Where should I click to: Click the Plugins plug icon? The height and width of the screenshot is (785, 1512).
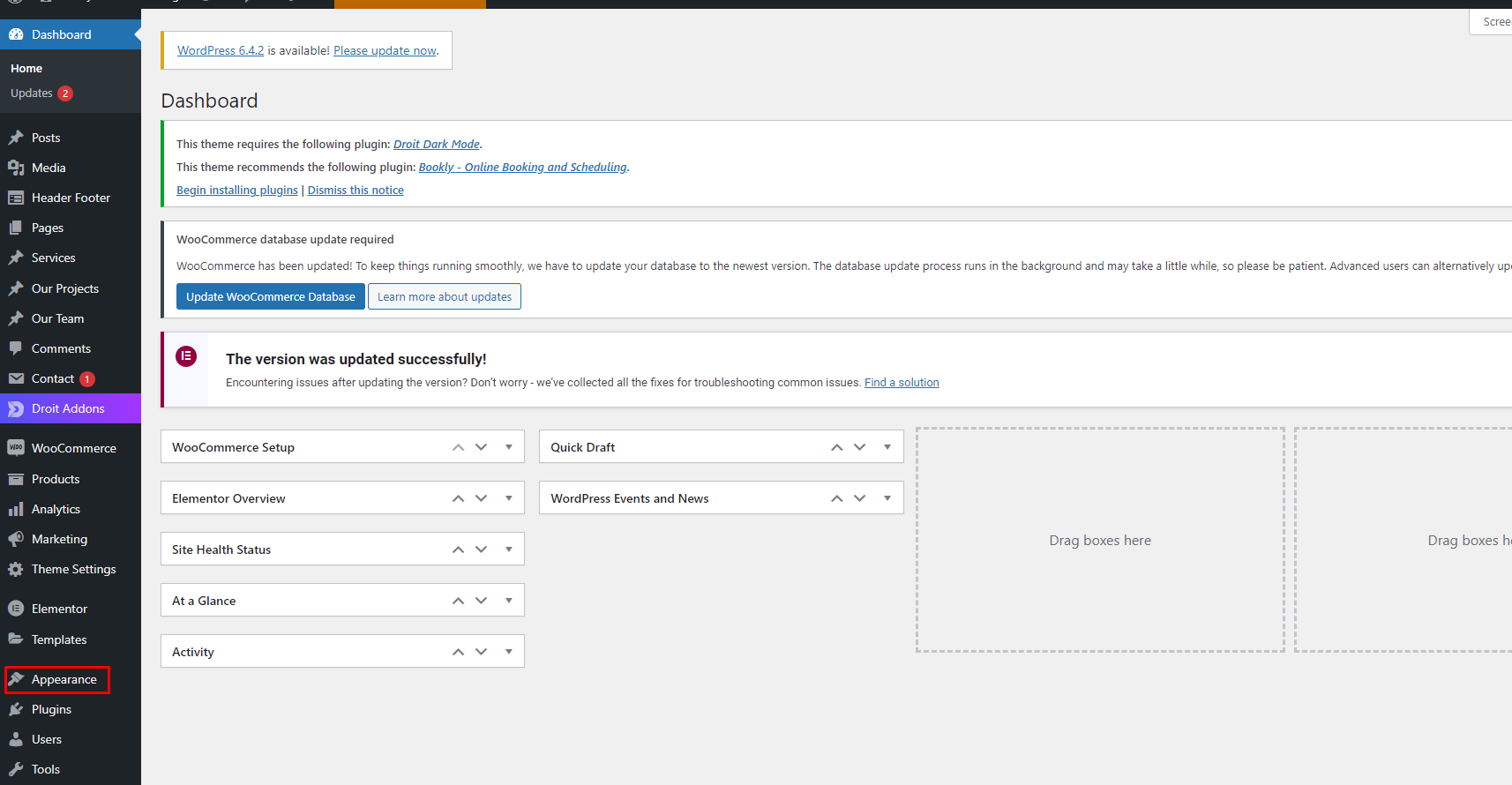(x=16, y=709)
